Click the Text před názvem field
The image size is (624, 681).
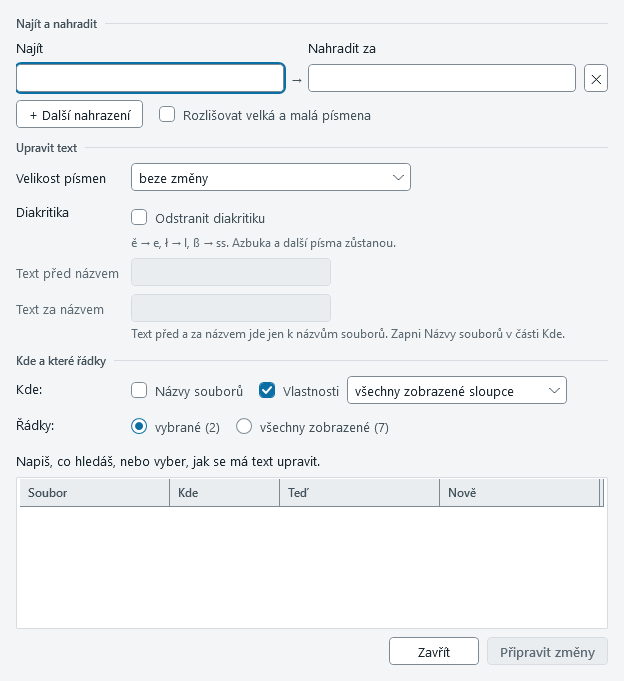point(231,272)
